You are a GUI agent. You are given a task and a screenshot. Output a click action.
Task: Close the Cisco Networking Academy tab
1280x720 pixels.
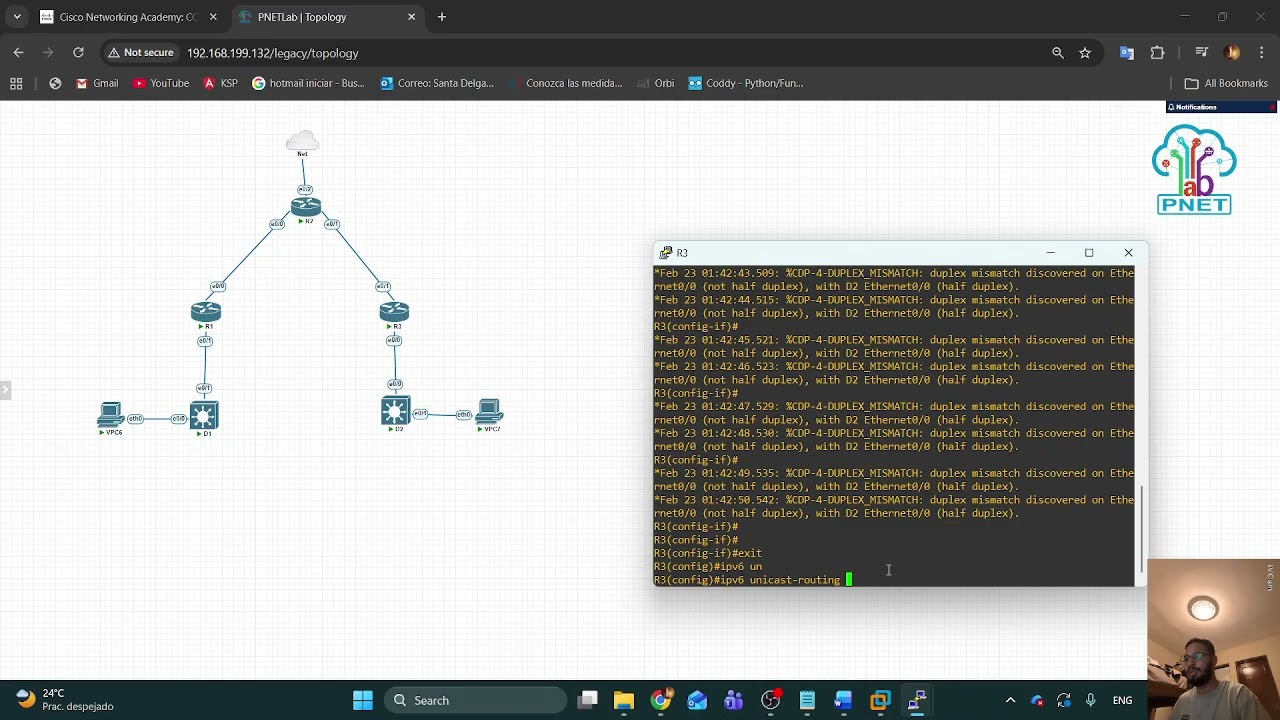click(x=213, y=17)
